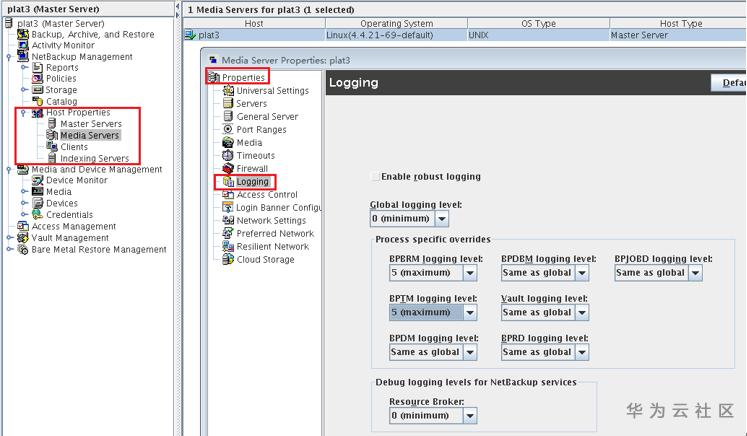Screen dimensions: 747x436
Task: Select Logging in properties tree
Action: [252, 182]
